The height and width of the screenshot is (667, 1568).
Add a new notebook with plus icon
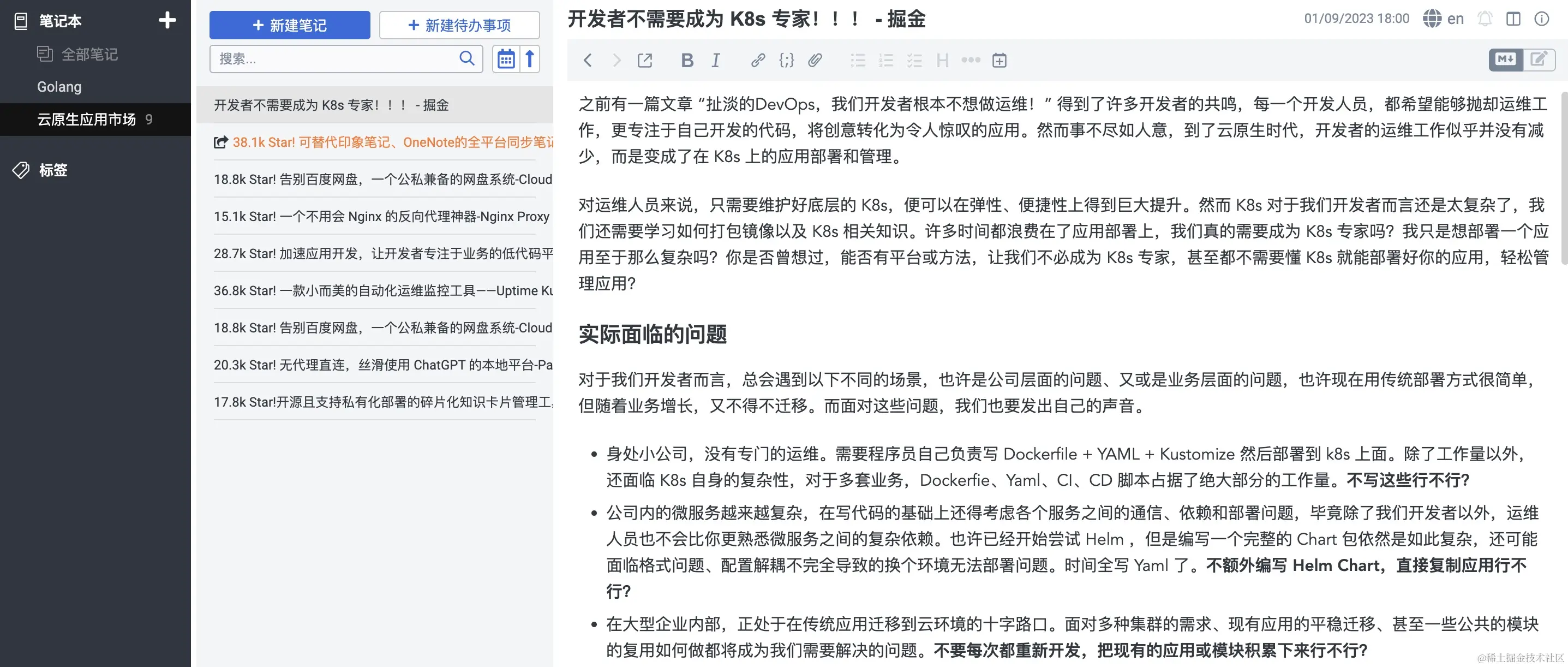coord(167,21)
